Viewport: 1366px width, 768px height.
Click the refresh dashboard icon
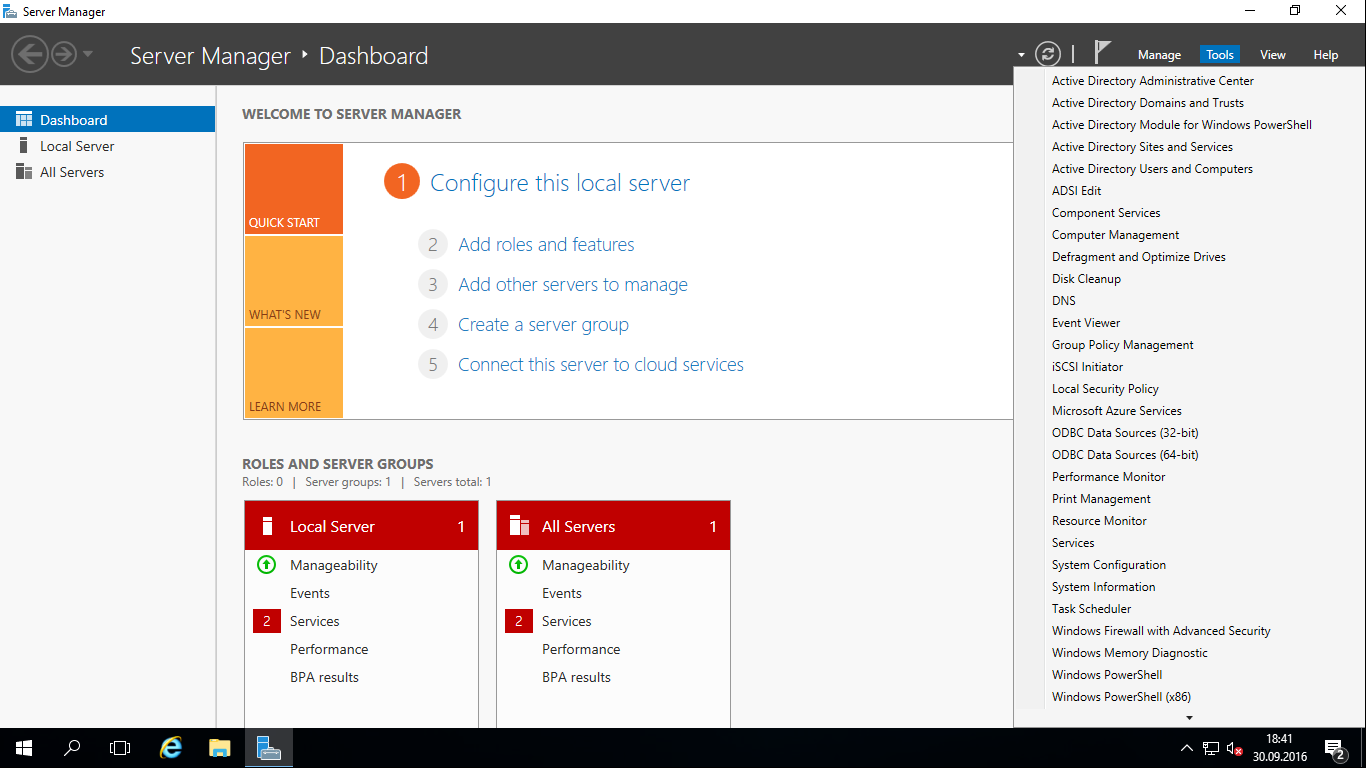(x=1047, y=54)
